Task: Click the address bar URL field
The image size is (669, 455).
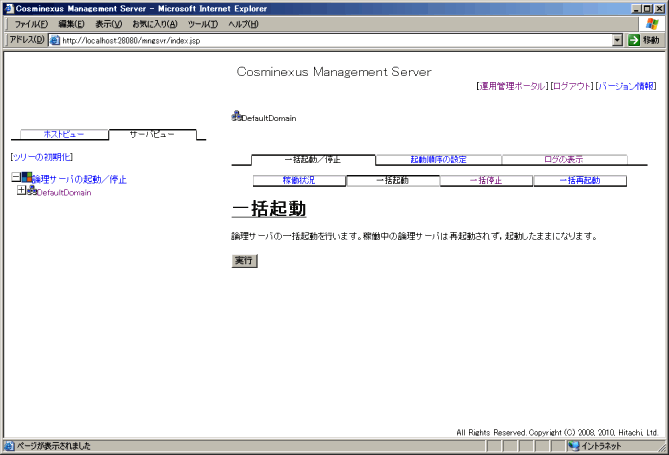Action: (330, 40)
